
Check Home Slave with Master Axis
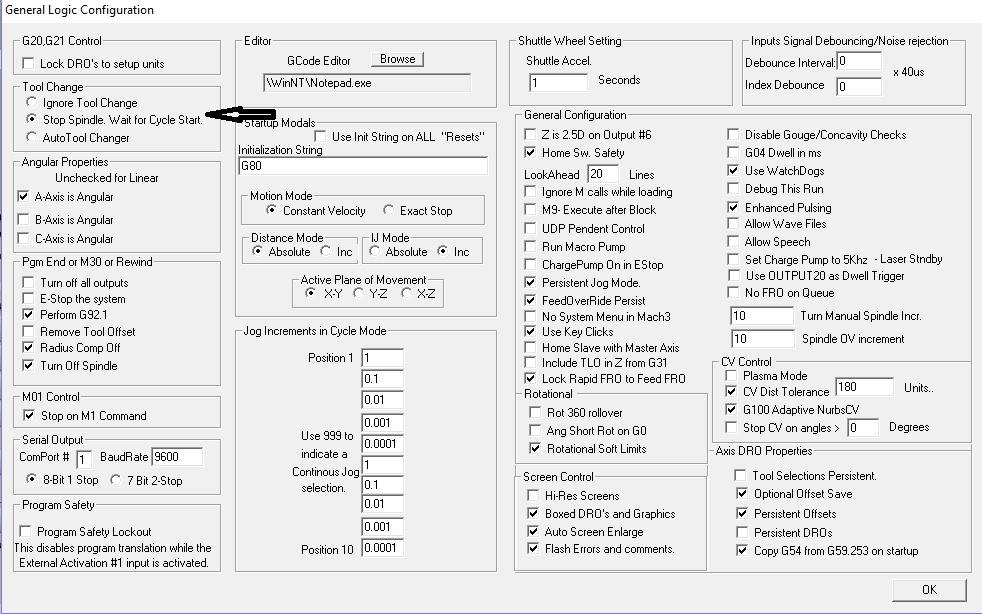530,347
